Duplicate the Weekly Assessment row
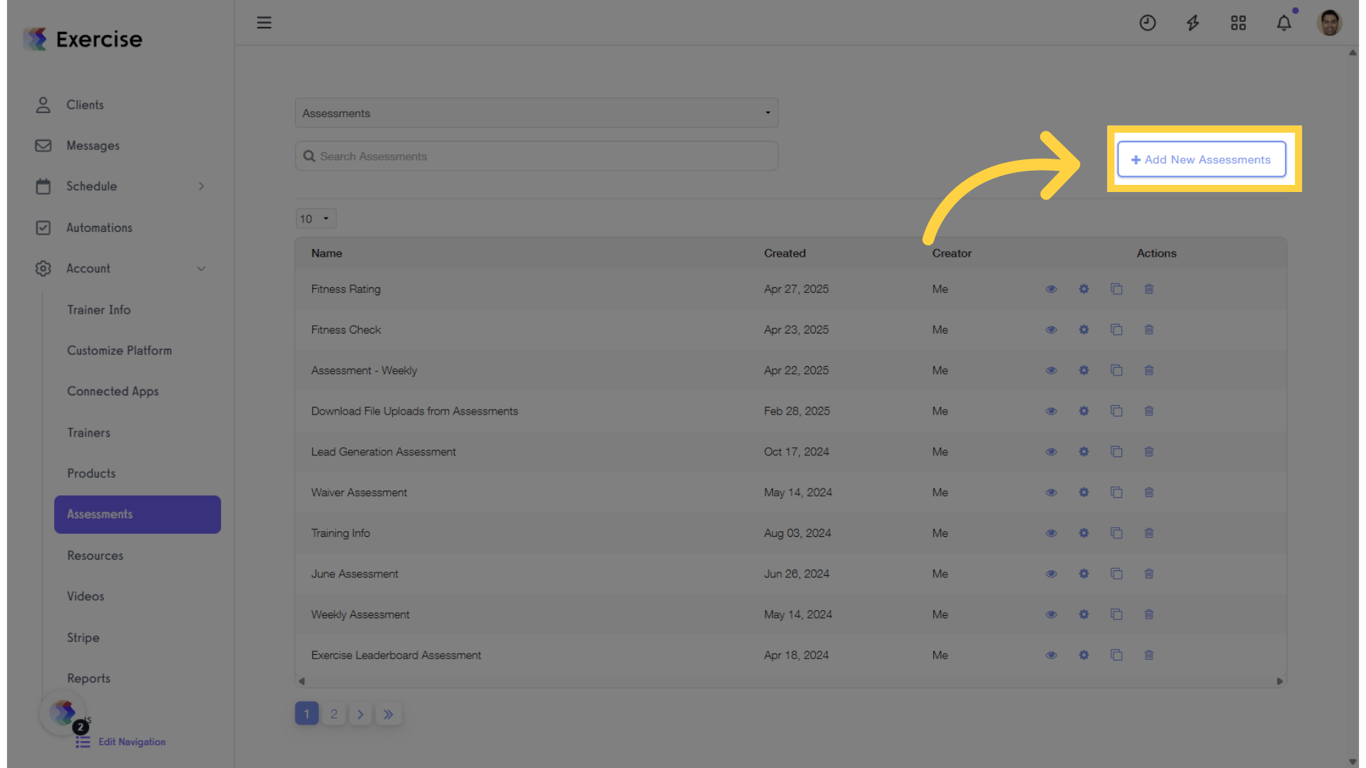1366x768 pixels. click(x=1116, y=615)
